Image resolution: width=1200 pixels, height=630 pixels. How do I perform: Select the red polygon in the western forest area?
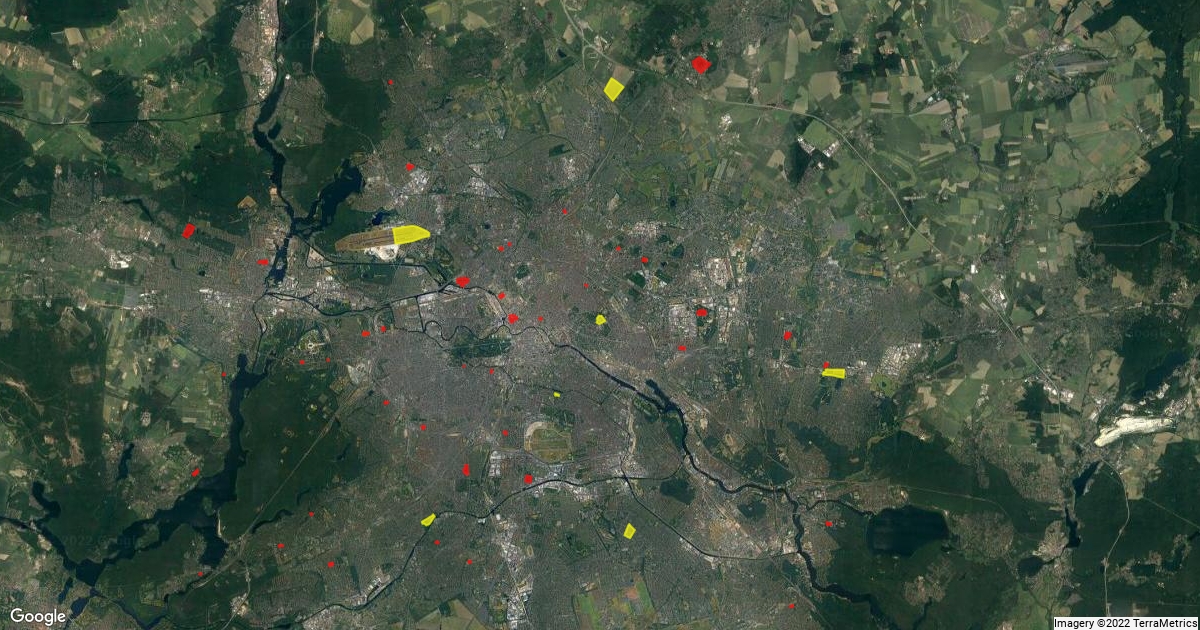point(188,231)
